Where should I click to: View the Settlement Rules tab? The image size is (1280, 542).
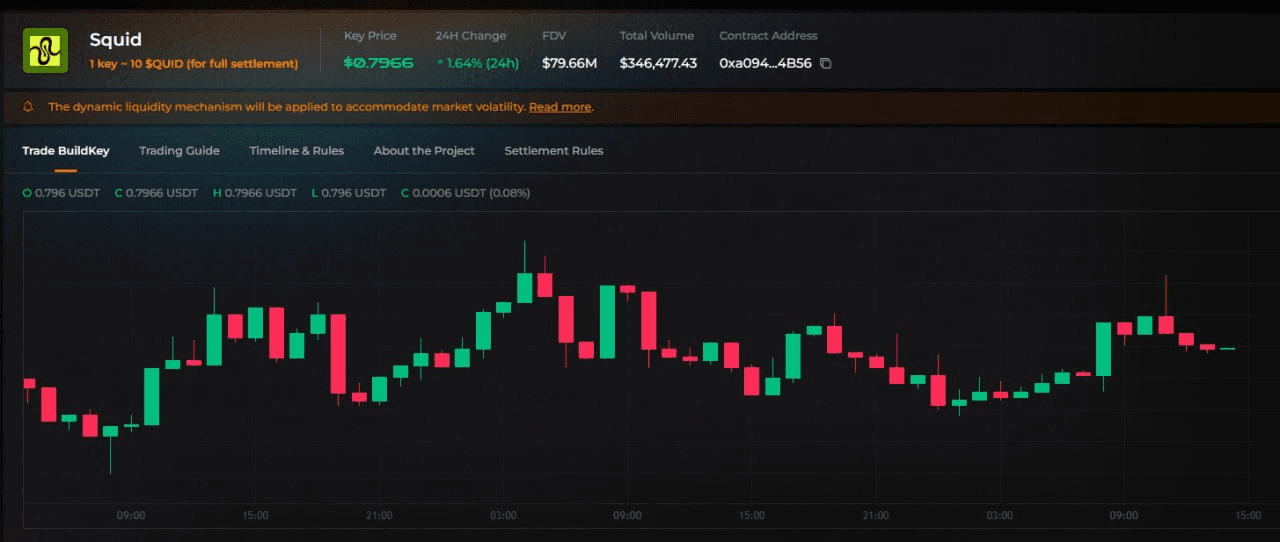coord(554,151)
